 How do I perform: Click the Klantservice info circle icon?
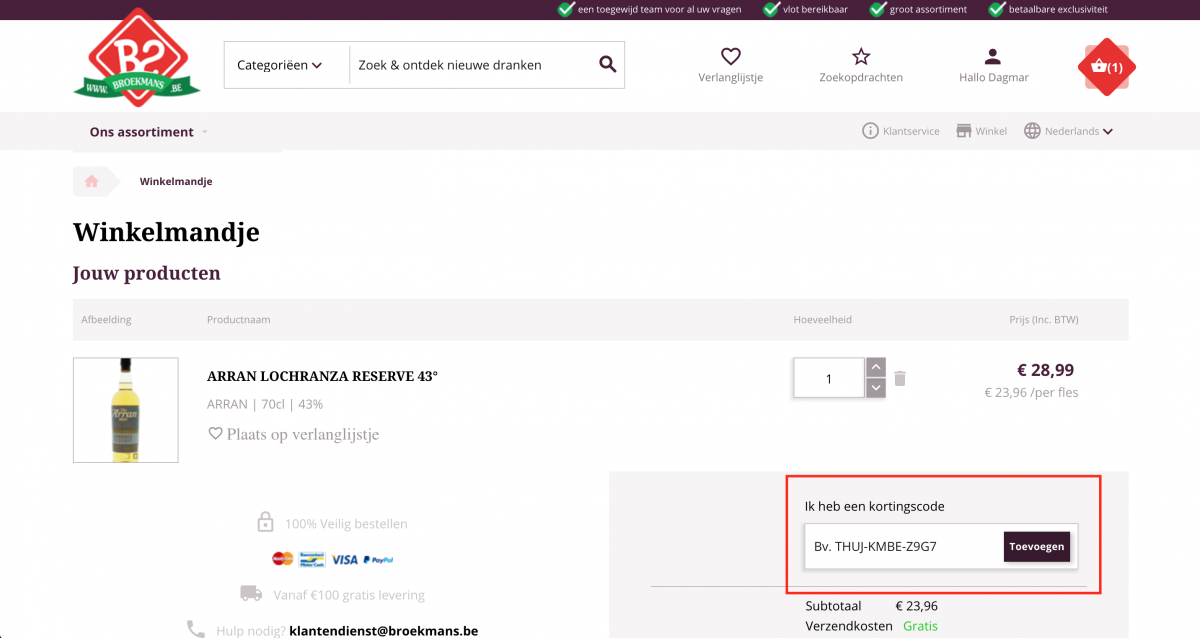pos(870,131)
